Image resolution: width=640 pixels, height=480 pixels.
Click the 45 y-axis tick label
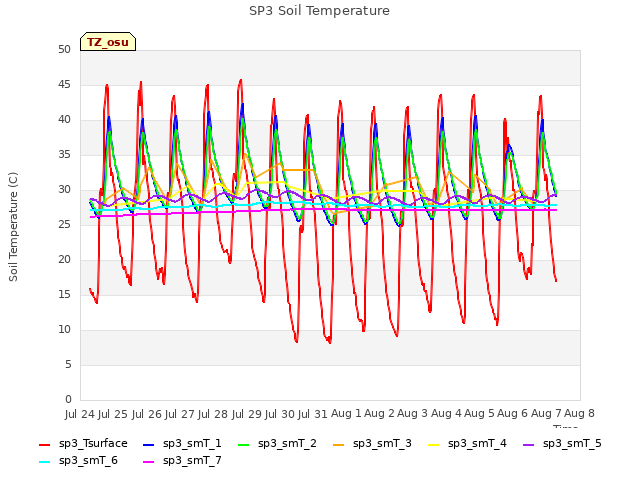[x=64, y=85]
